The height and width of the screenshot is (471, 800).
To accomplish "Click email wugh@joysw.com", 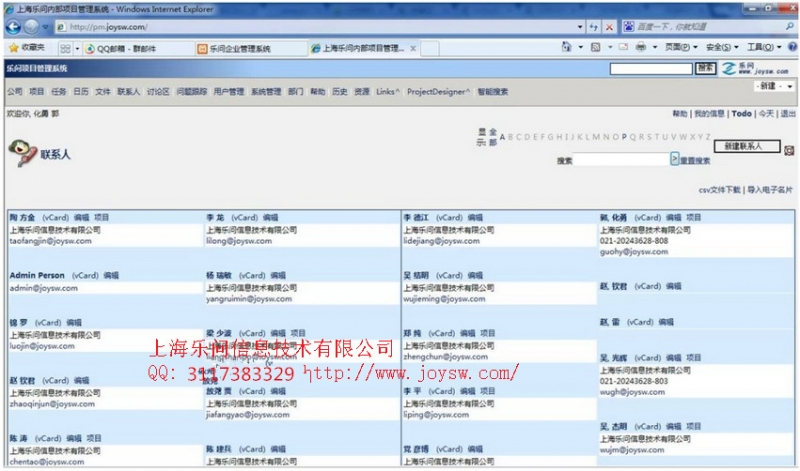I will click(x=632, y=392).
